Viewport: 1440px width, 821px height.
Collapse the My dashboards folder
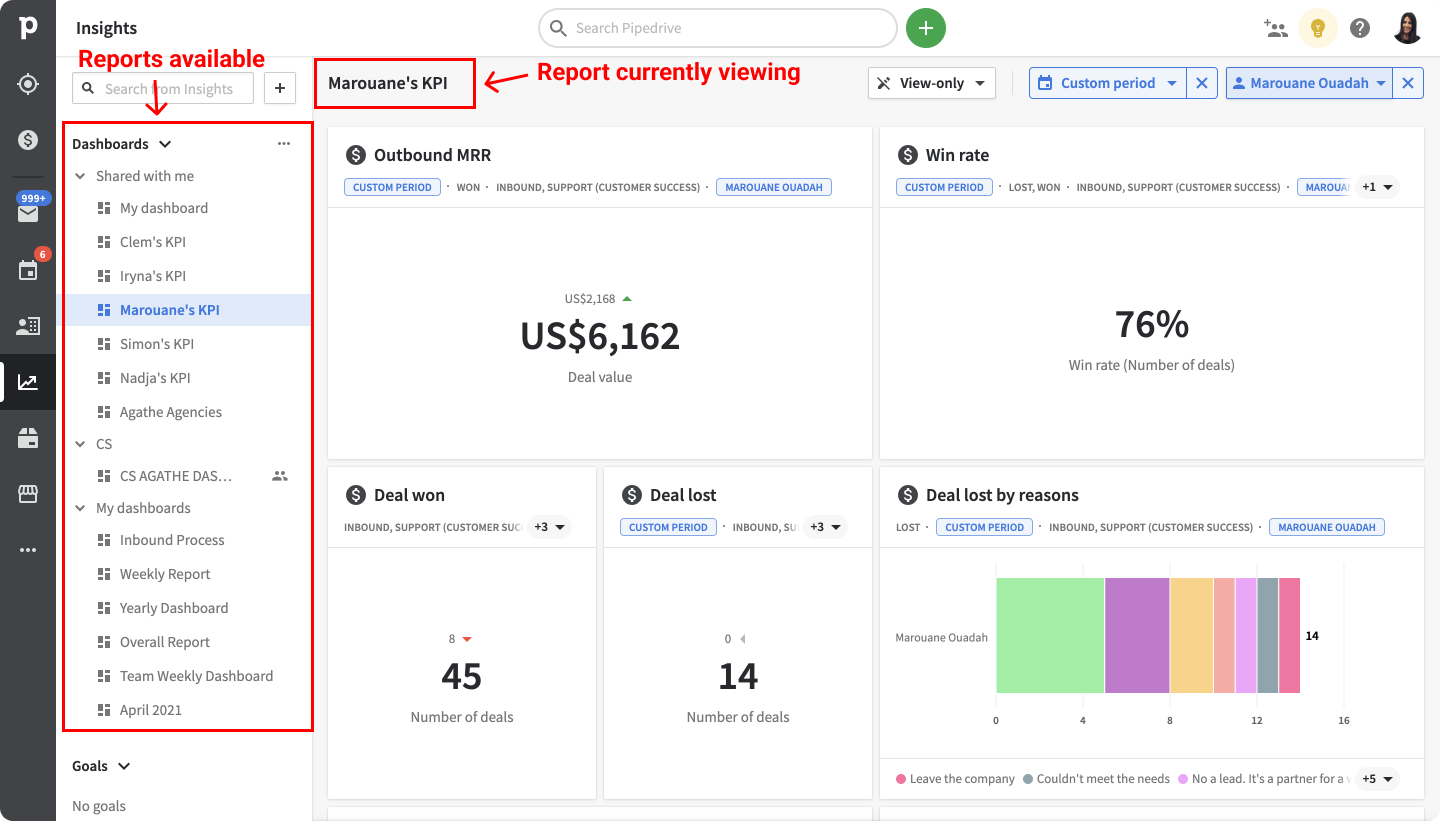[x=80, y=508]
